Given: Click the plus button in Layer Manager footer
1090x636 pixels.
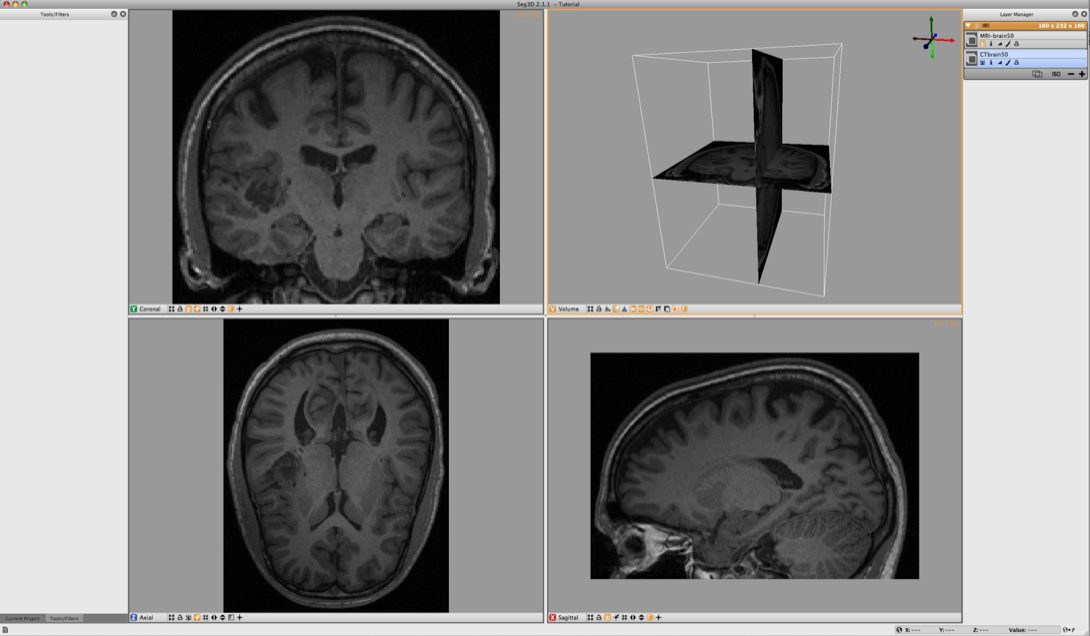Looking at the screenshot, I should pyautogui.click(x=1082, y=74).
